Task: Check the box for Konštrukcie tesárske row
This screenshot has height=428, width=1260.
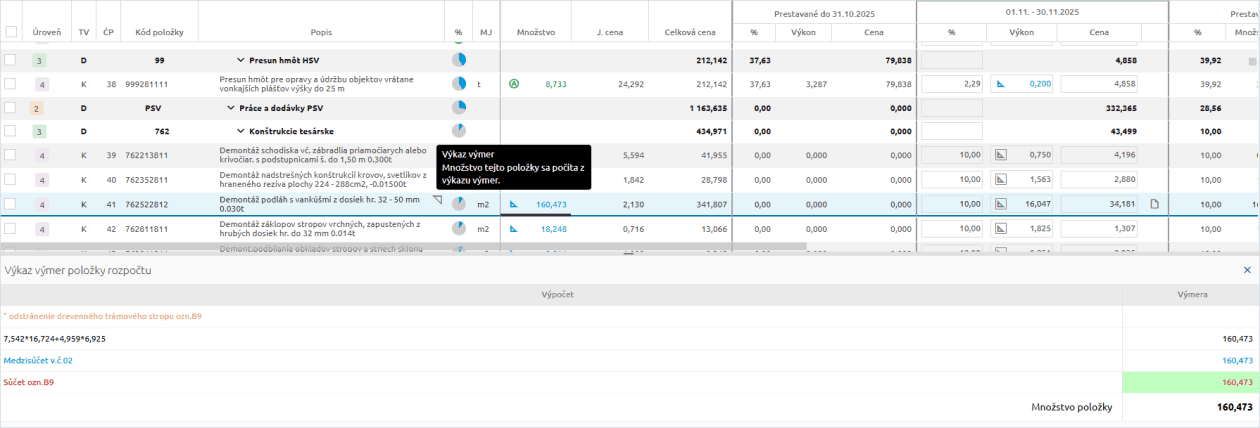Action: point(10,131)
